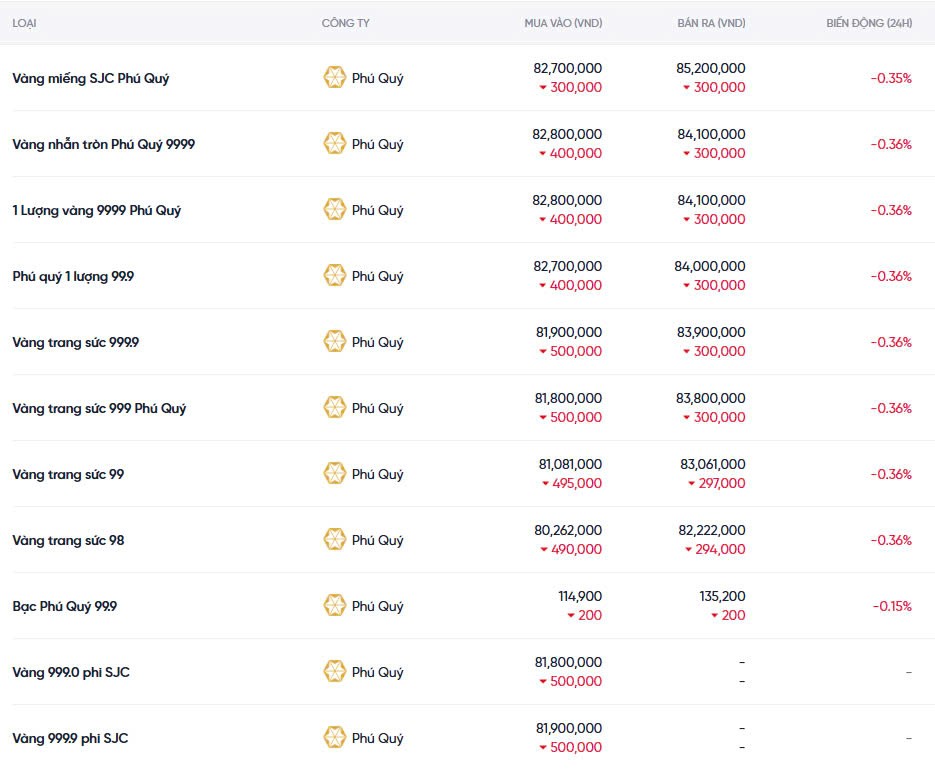Click the 85,200,000 sell price value
This screenshot has height=770, width=935.
click(711, 68)
